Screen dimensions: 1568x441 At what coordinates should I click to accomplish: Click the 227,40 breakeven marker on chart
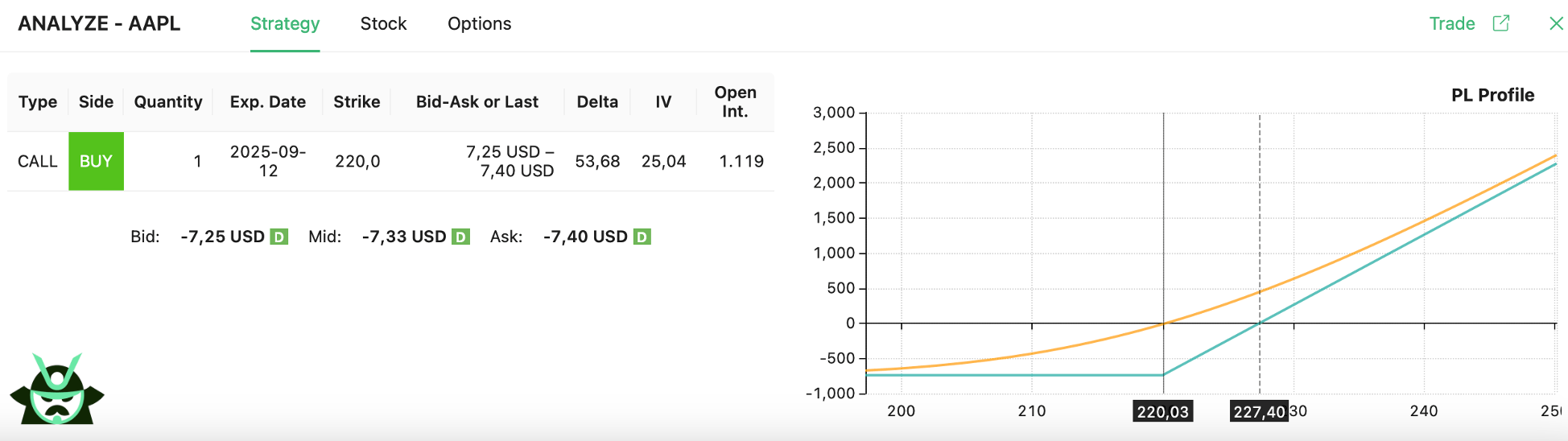(x=1259, y=411)
